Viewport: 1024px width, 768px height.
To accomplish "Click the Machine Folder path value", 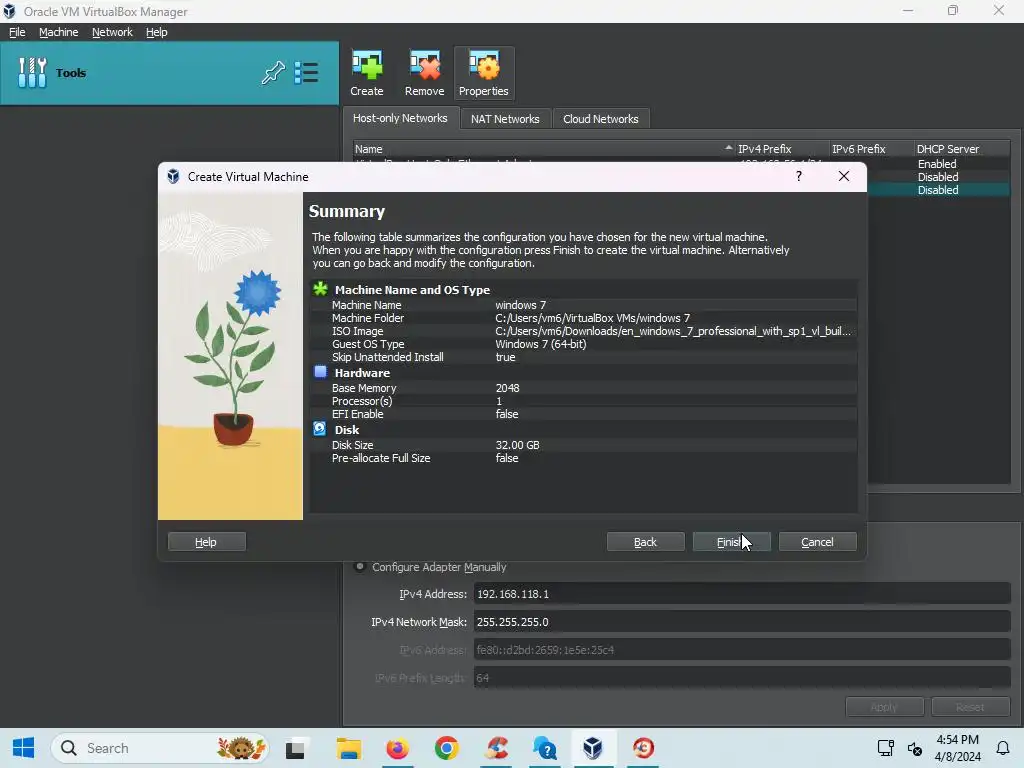I will (592, 318).
